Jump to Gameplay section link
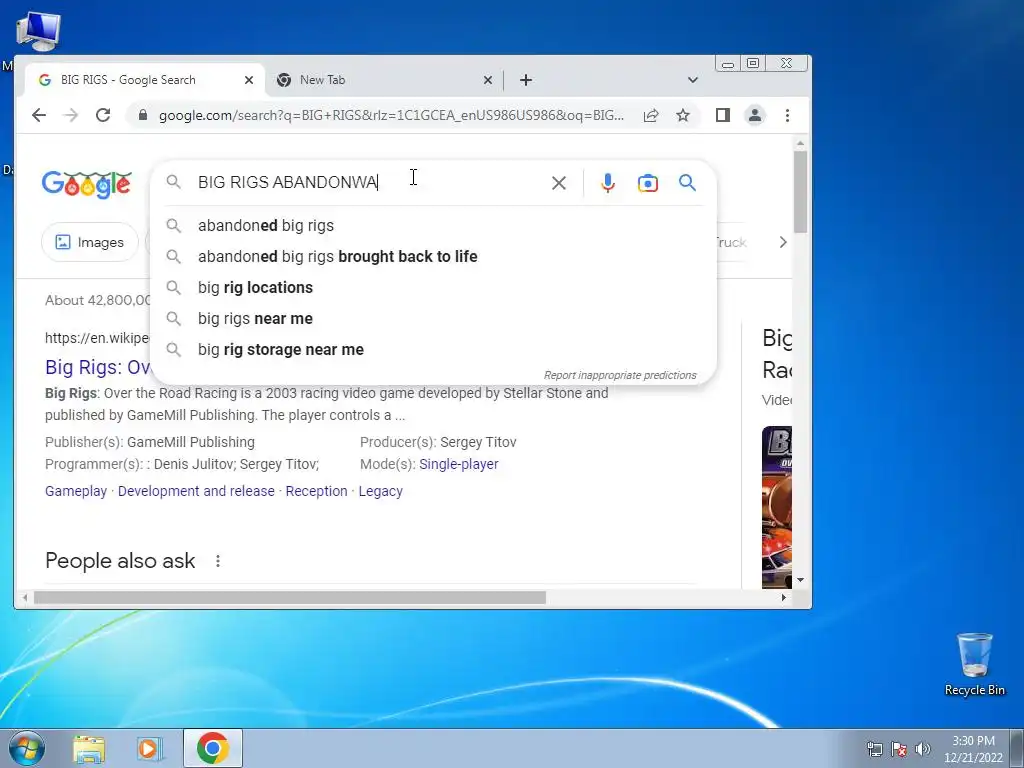Image resolution: width=1024 pixels, height=768 pixels. (76, 491)
